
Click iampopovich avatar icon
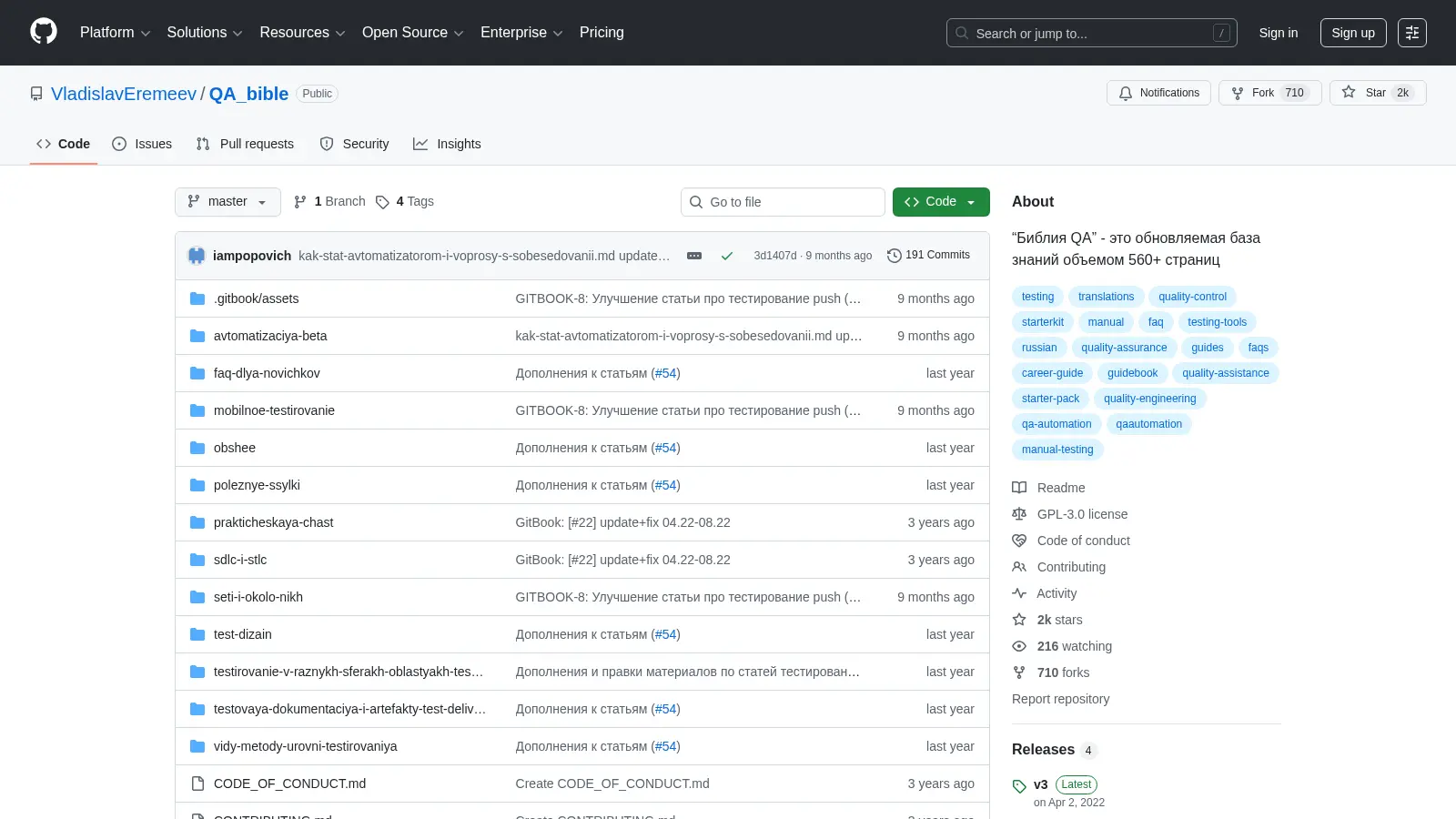pyautogui.click(x=197, y=256)
